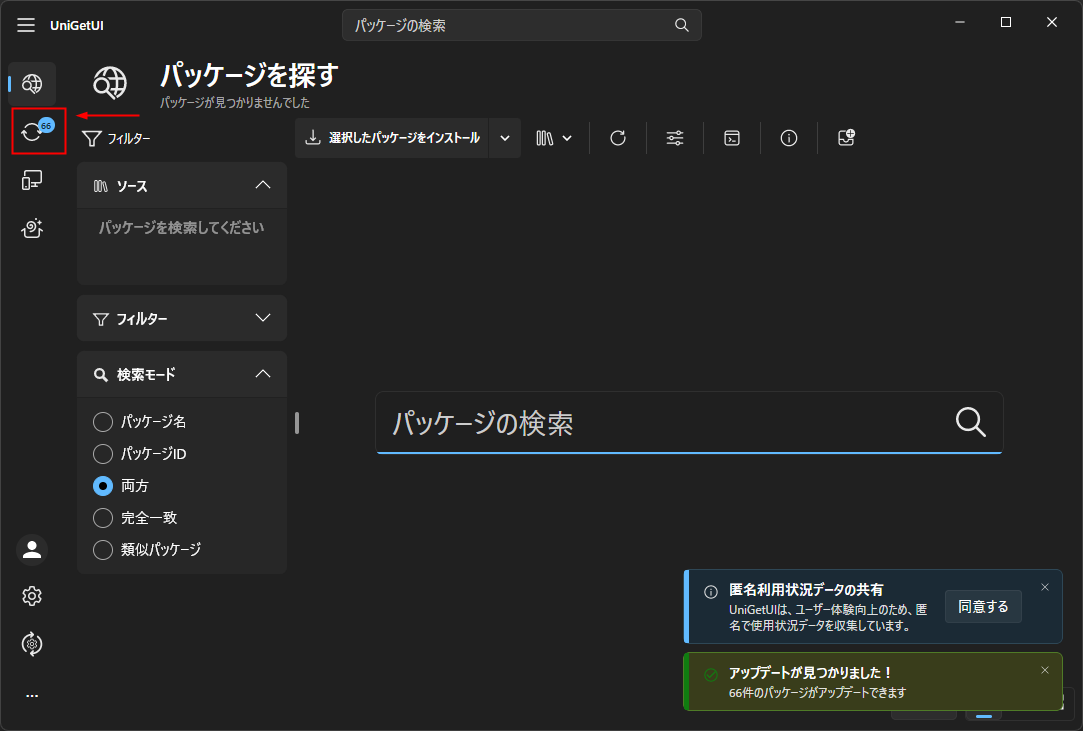1083x731 pixels.
Task: Open package manager settings icon above the ellipsis in the sidebar
Action: (x=32, y=644)
